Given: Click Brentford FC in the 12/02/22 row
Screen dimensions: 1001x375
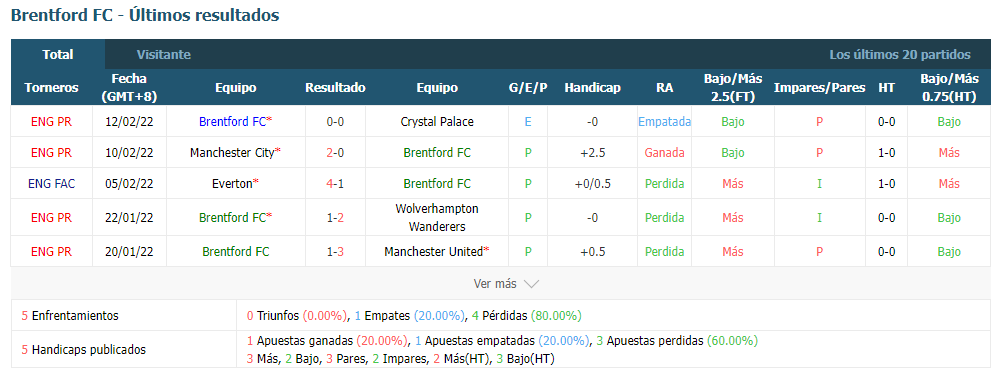Looking at the screenshot, I should pyautogui.click(x=232, y=121).
